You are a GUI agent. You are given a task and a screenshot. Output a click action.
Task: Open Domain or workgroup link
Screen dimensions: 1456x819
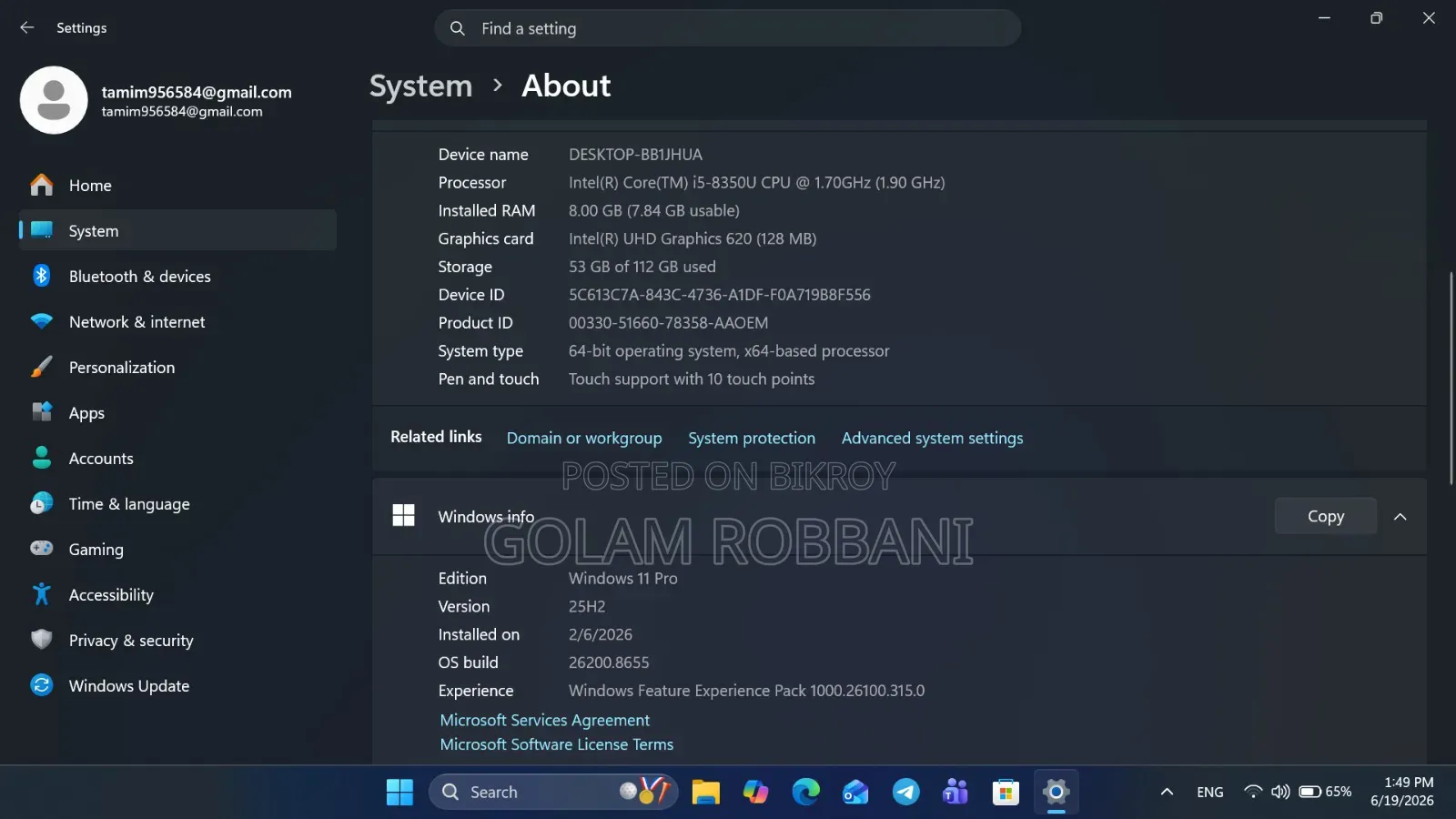(x=584, y=439)
